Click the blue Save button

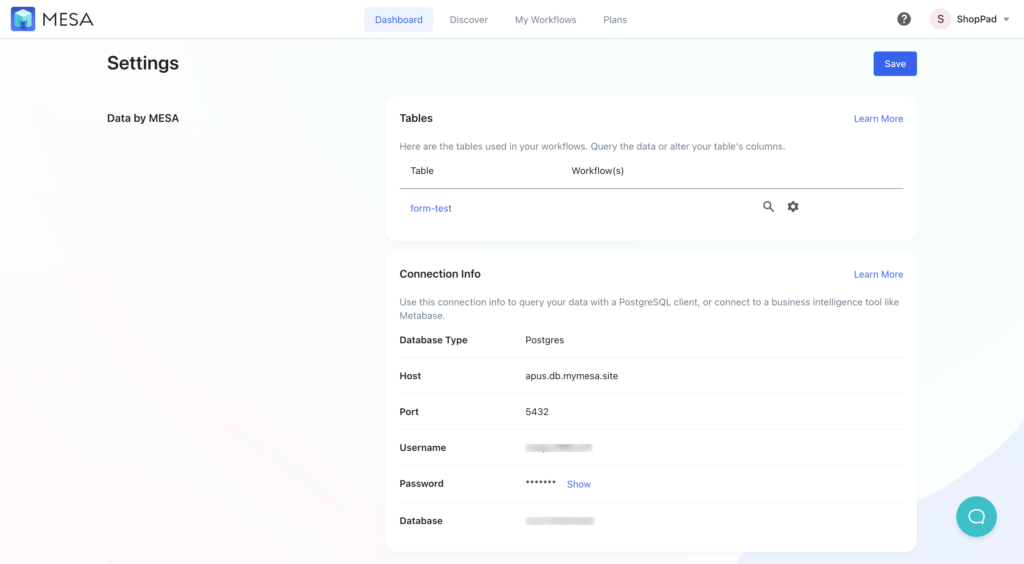tap(895, 63)
